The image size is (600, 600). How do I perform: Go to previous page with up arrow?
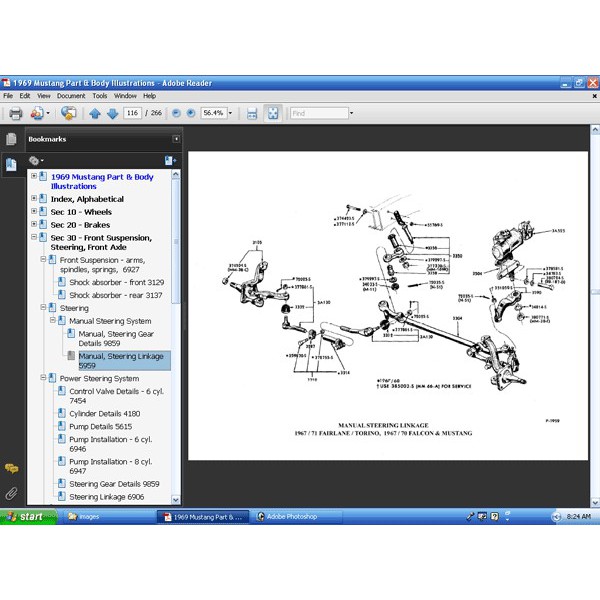point(95,114)
